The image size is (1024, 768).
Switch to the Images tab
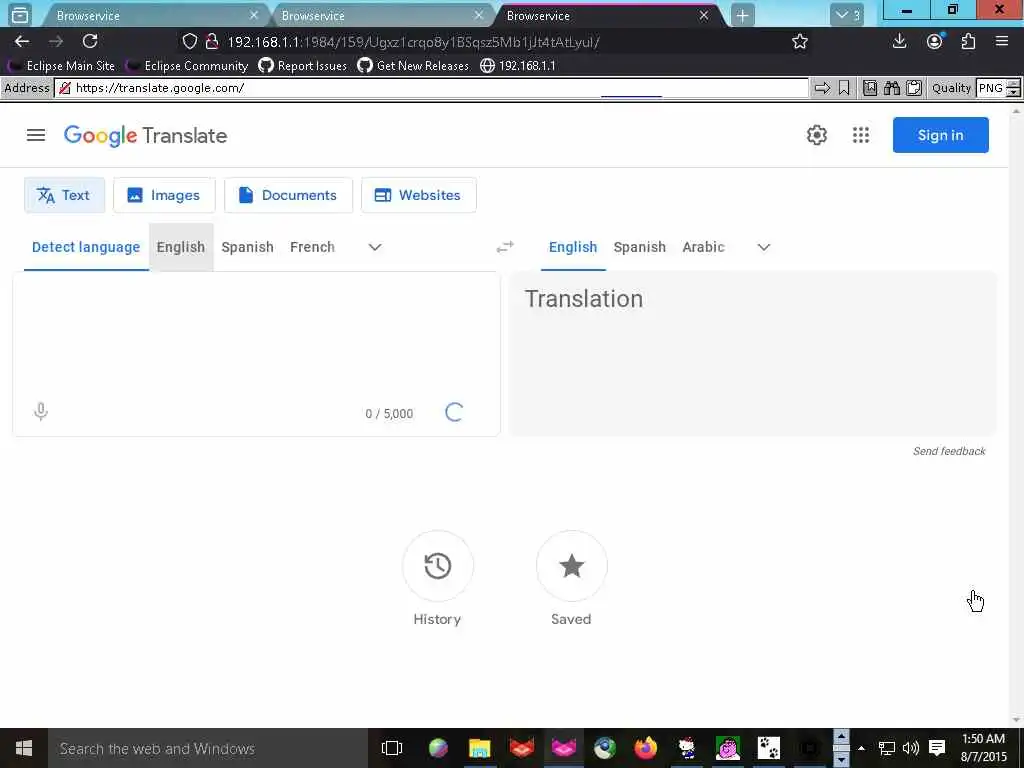point(164,195)
